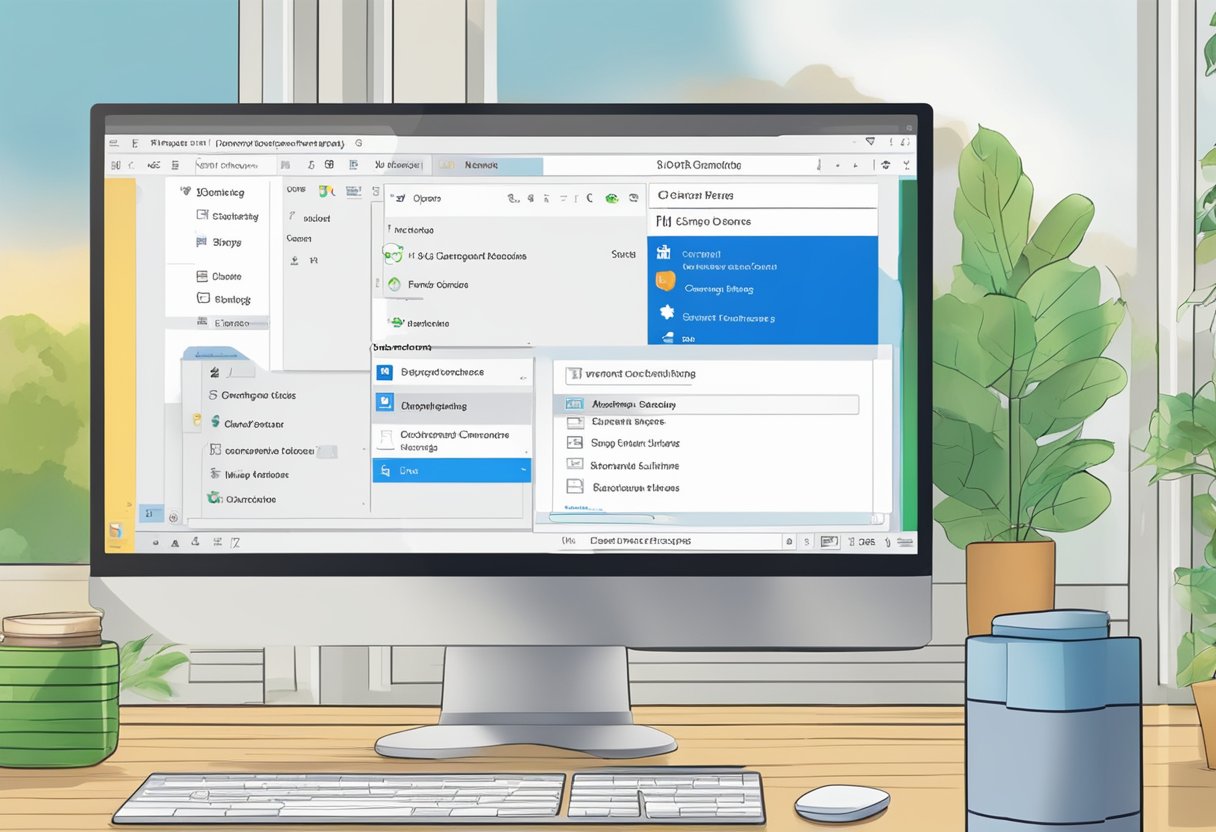Click the orange shield icon in blue panel
The height and width of the screenshot is (832, 1216).
pyautogui.click(x=664, y=282)
